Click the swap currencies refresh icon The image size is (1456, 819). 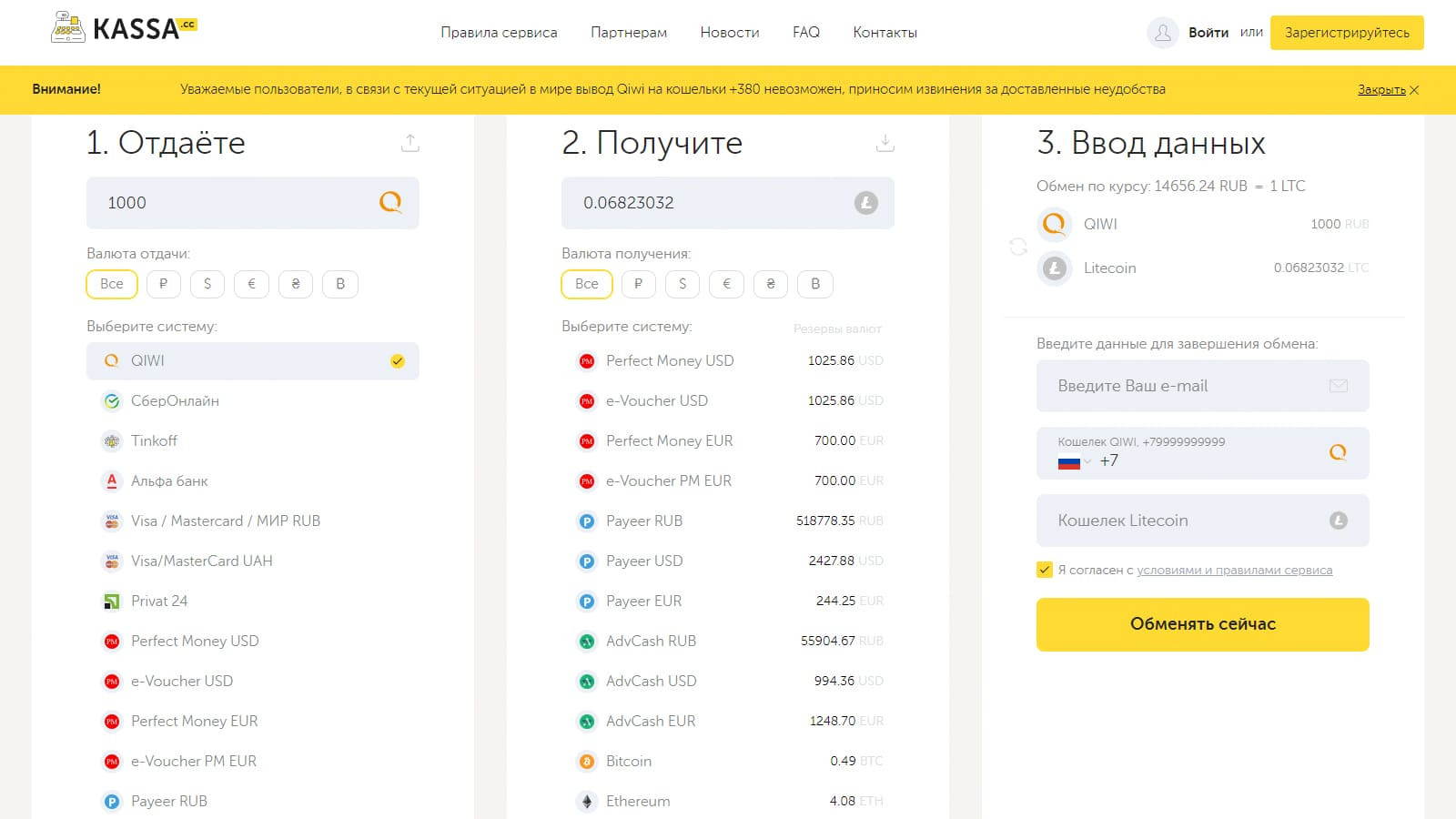tap(1018, 247)
